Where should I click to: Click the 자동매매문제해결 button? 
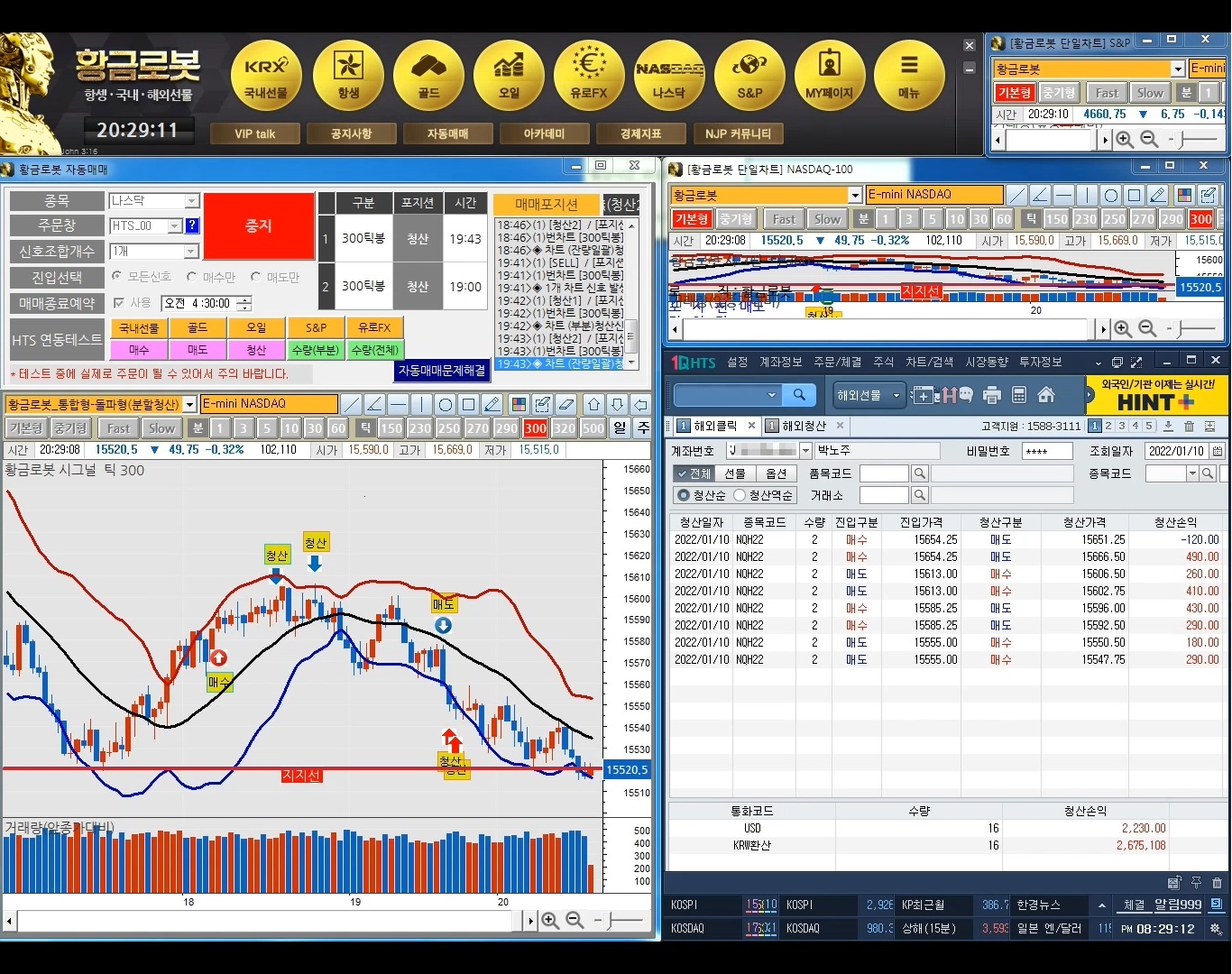(442, 370)
